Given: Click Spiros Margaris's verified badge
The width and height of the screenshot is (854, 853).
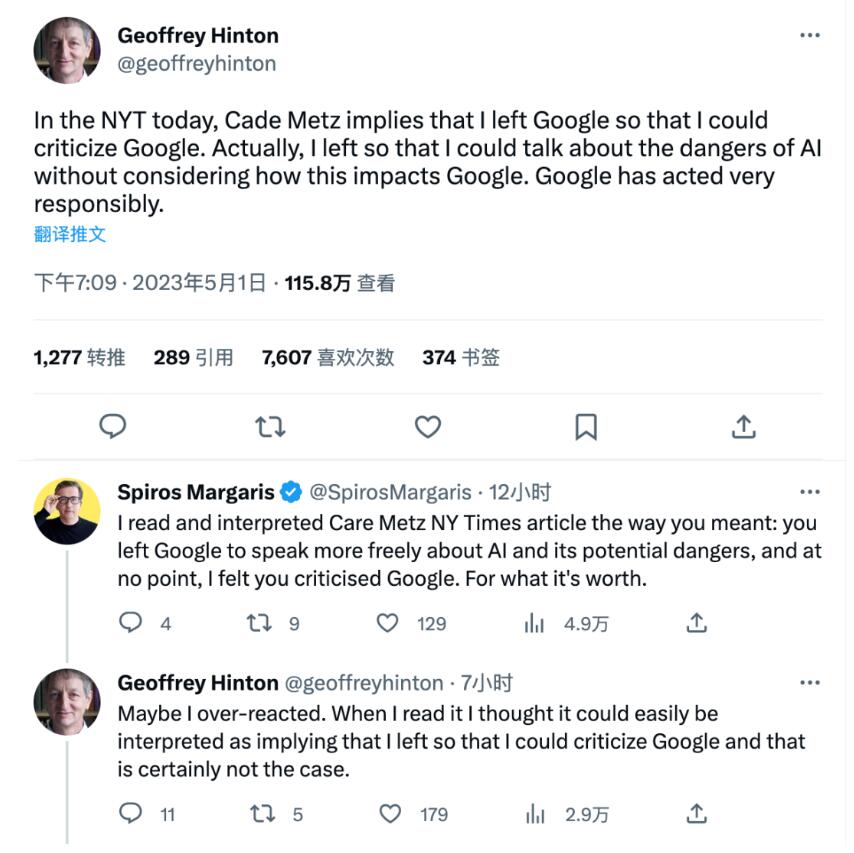Looking at the screenshot, I should (290, 490).
